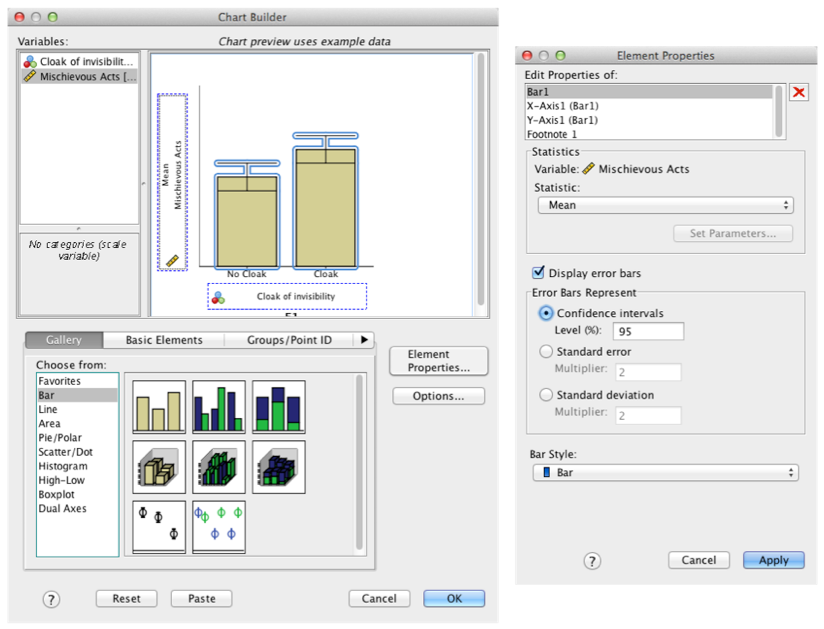Click the Apply button
824x629 pixels.
click(x=773, y=560)
